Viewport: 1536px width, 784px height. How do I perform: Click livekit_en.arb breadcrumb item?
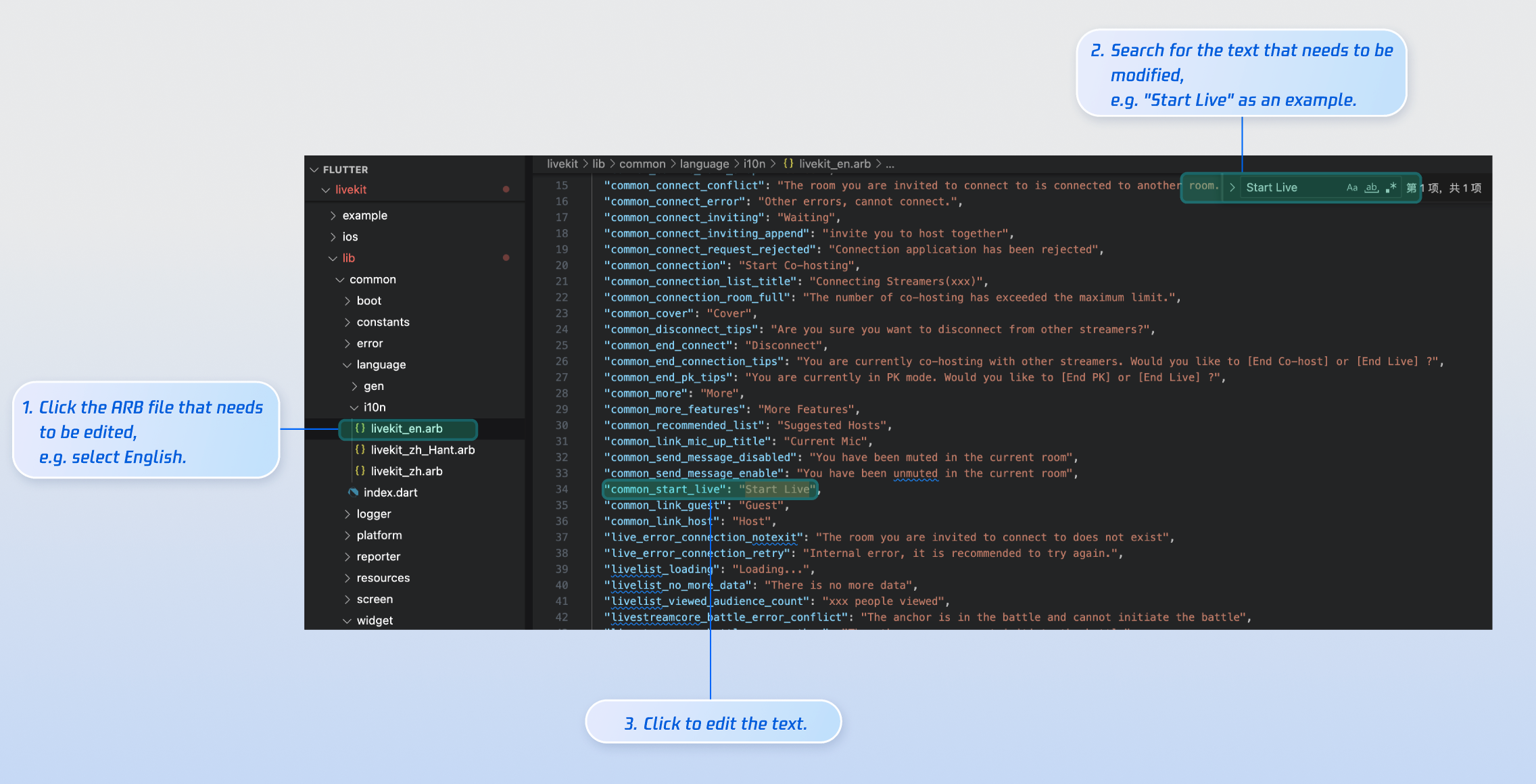[834, 164]
